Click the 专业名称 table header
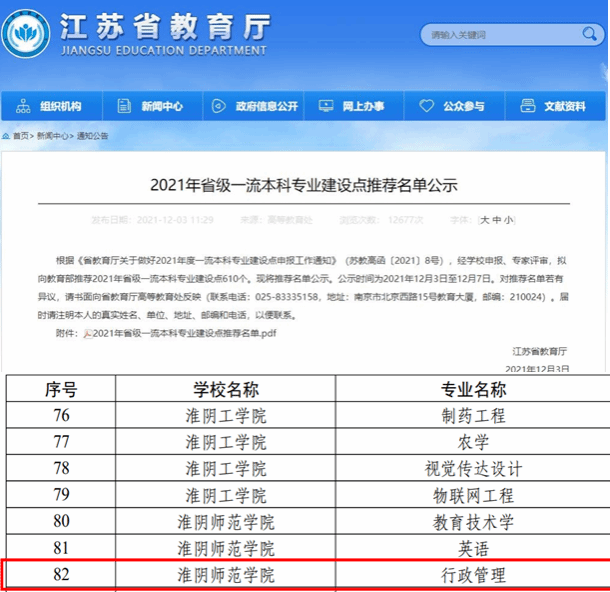The width and height of the screenshot is (610, 592). point(473,389)
